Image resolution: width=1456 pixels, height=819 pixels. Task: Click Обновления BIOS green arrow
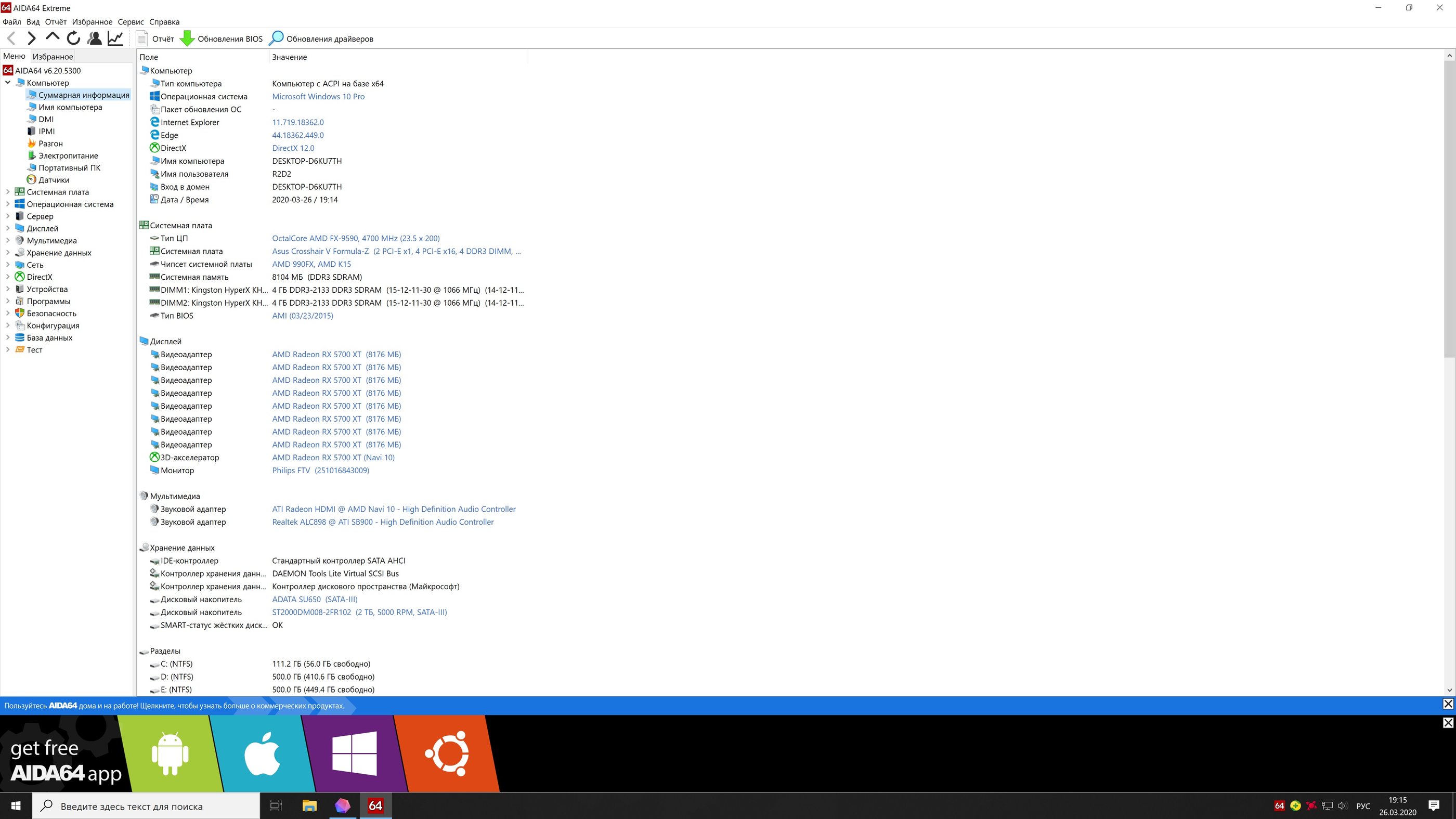coord(187,38)
